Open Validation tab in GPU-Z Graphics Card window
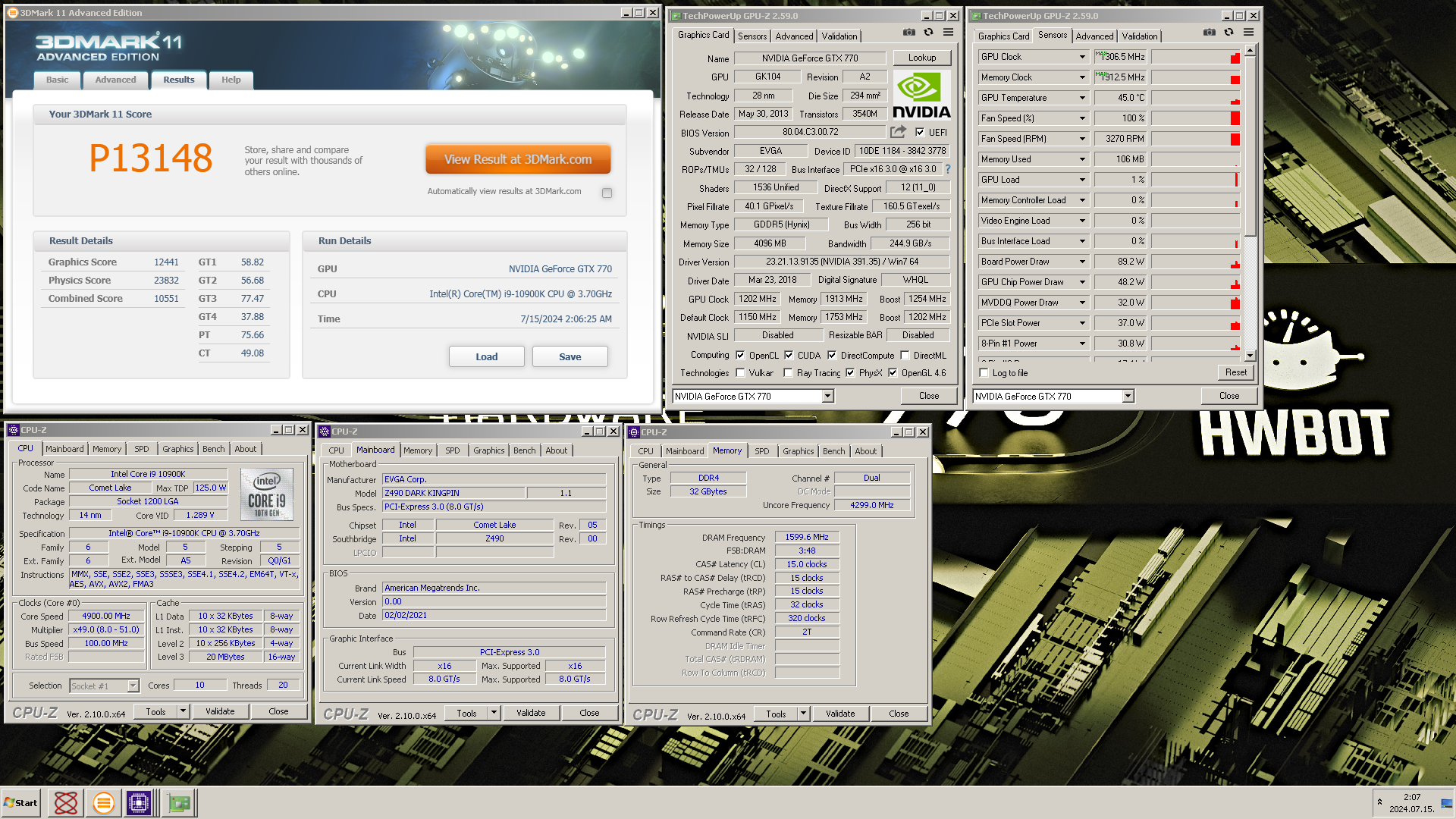1456x819 pixels. point(839,36)
